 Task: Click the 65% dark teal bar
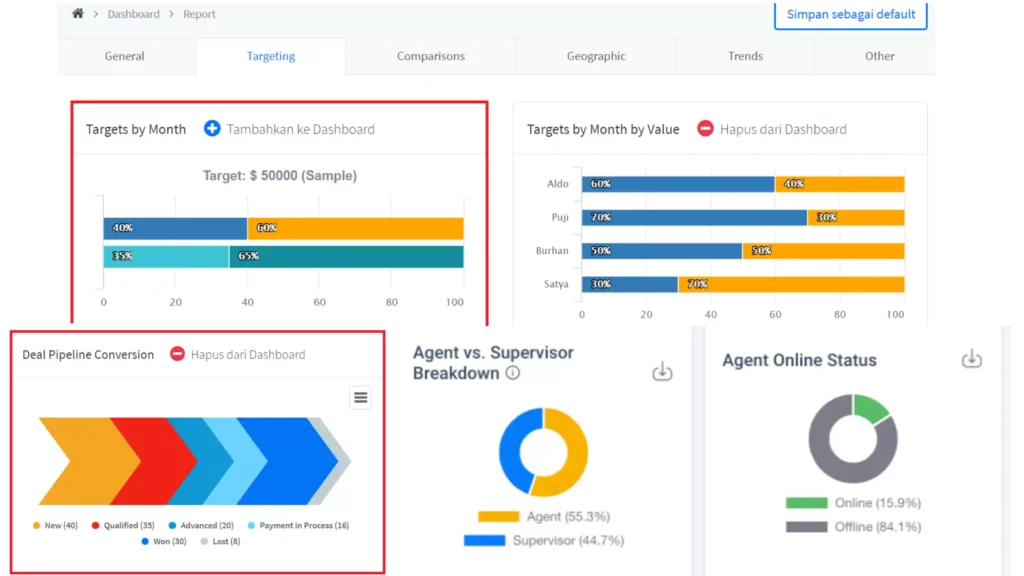tap(347, 256)
